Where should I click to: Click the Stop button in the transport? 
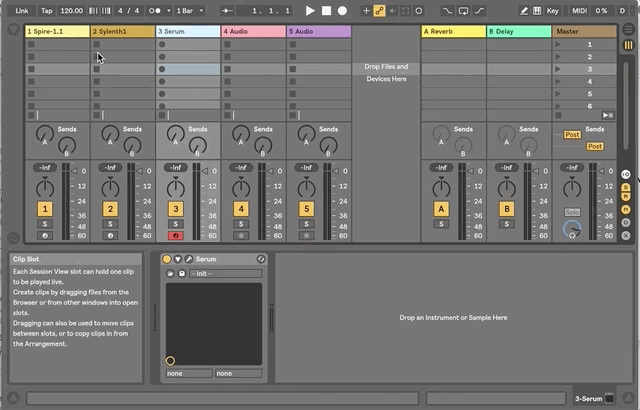[326, 10]
